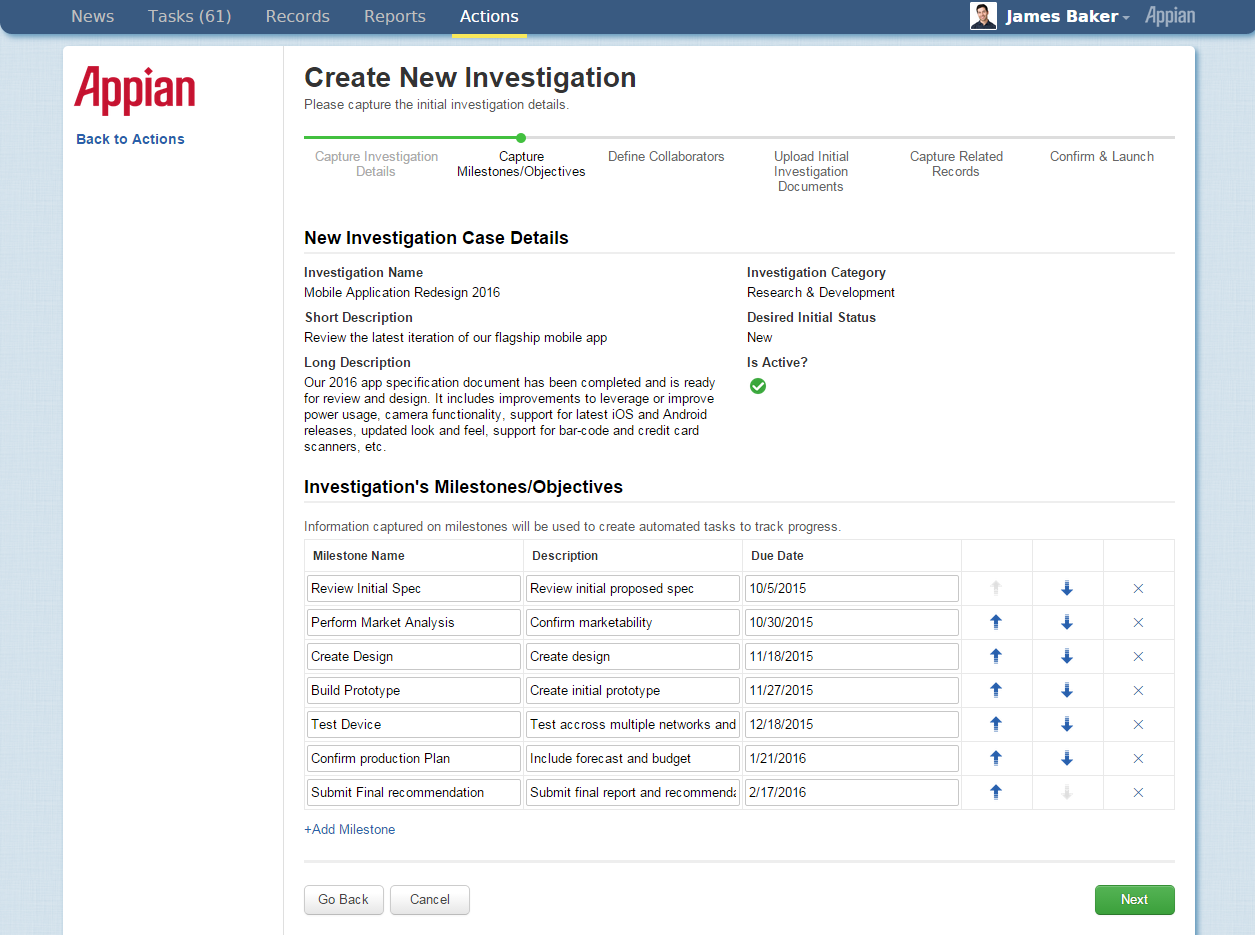This screenshot has height=935, width=1255.
Task: Cancel the new investigation form
Action: pos(429,899)
